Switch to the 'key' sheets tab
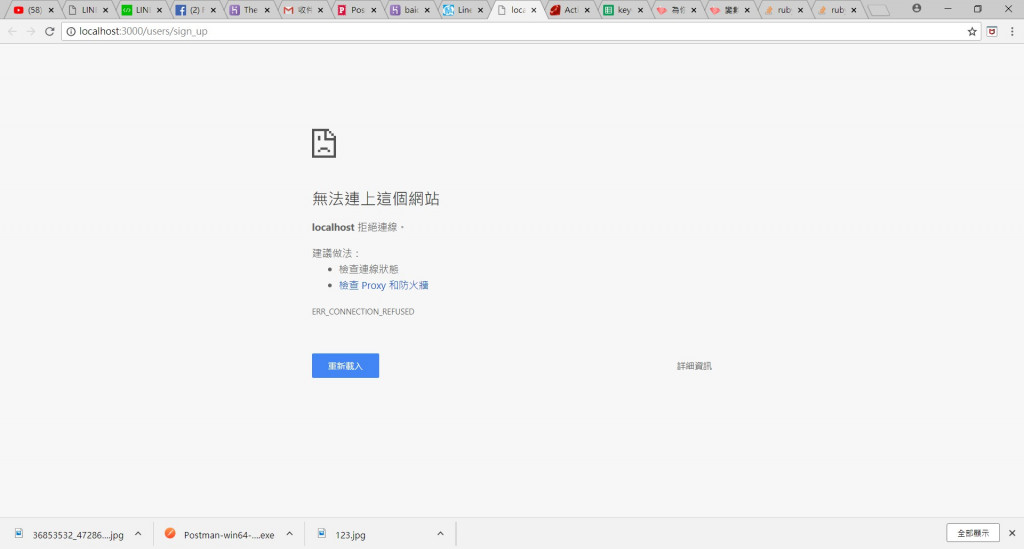Viewport: 1024px width, 549px height. [x=622, y=10]
